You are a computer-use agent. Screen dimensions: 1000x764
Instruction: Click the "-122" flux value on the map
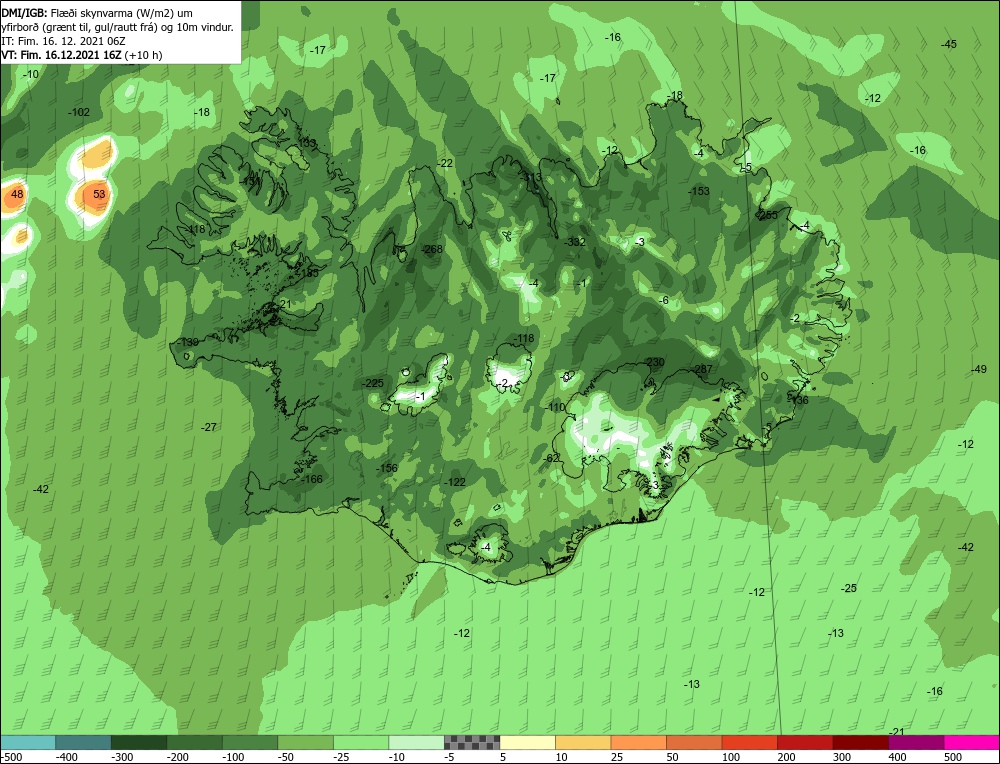click(455, 482)
